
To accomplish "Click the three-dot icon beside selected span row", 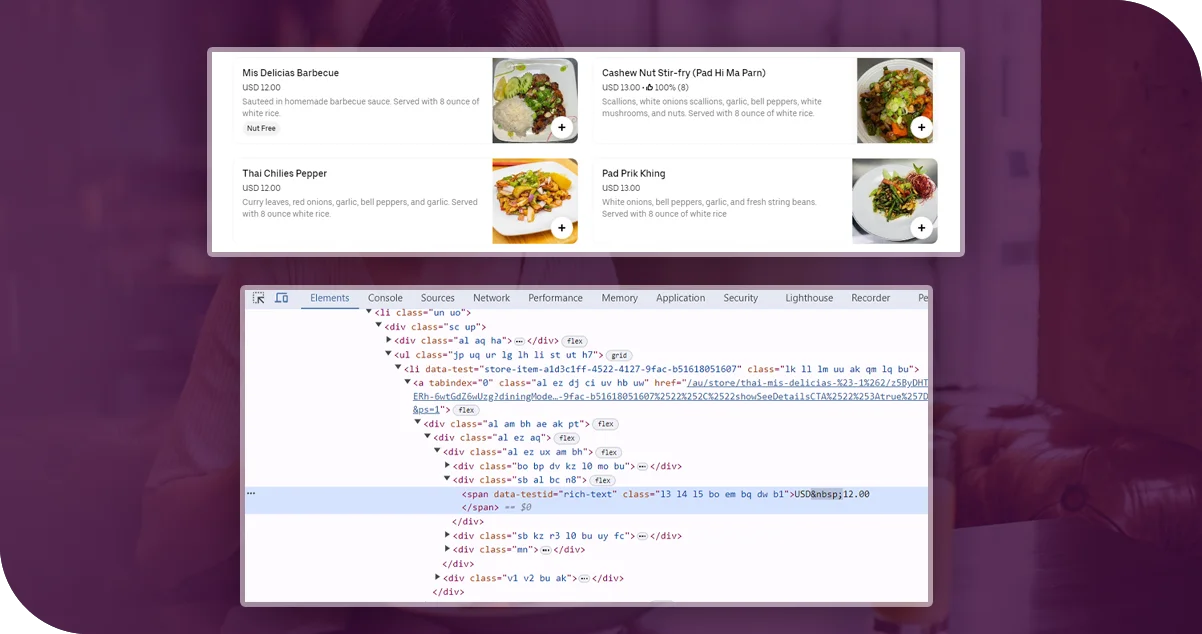I will pos(251,493).
